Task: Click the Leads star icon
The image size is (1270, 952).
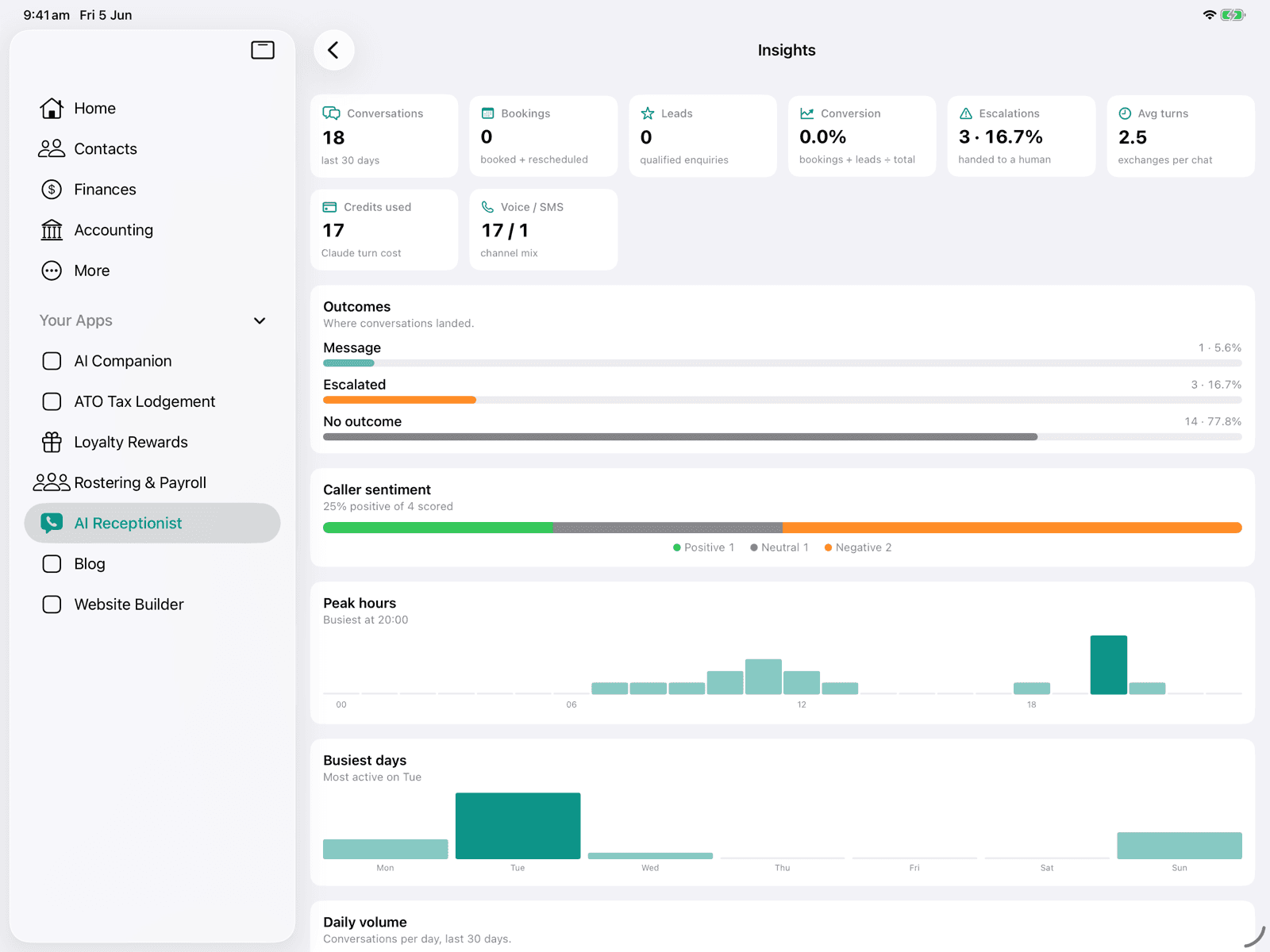Action: 648,113
